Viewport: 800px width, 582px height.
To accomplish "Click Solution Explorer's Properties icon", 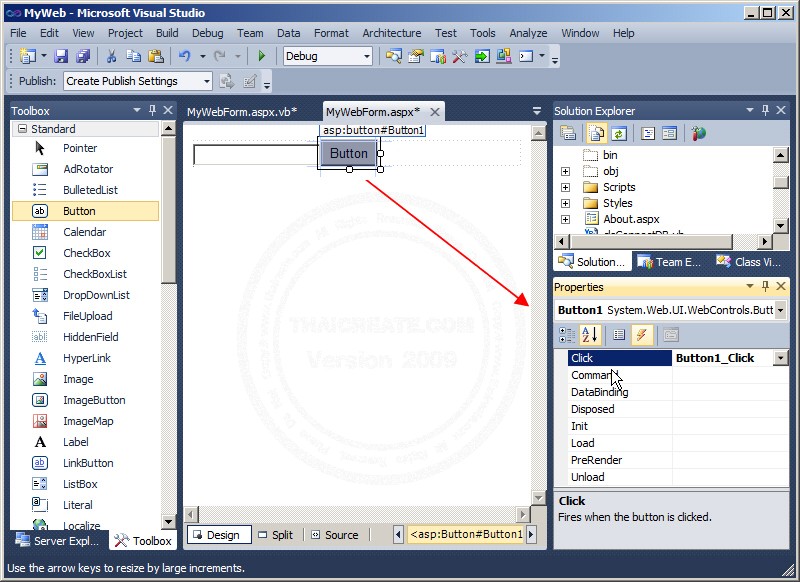I will (x=568, y=134).
